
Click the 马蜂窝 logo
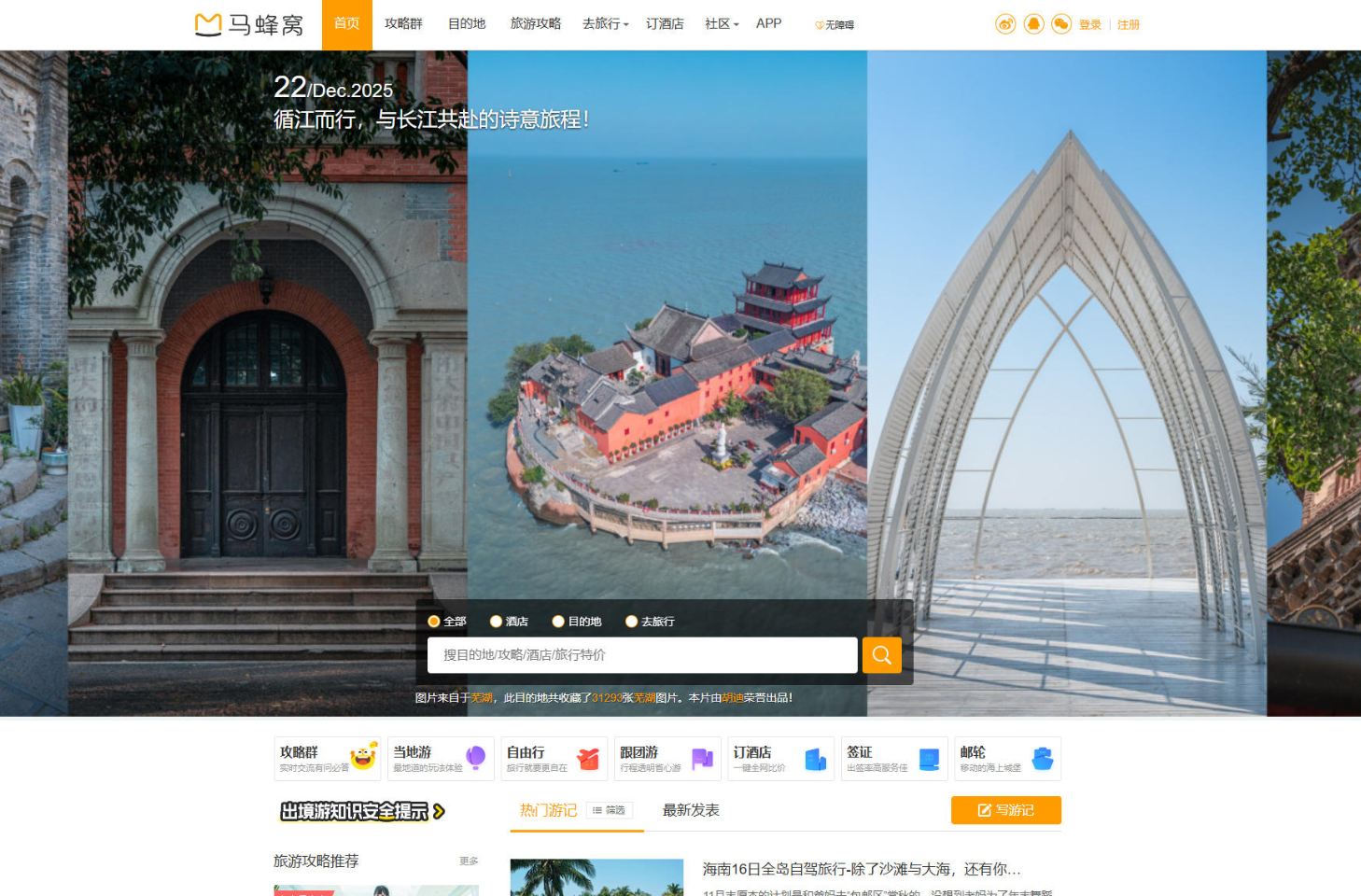pos(249,24)
